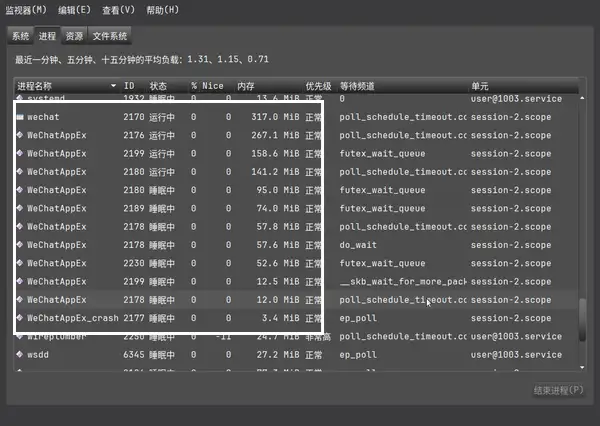Click the 267.1 MiB memory value

tap(275, 135)
